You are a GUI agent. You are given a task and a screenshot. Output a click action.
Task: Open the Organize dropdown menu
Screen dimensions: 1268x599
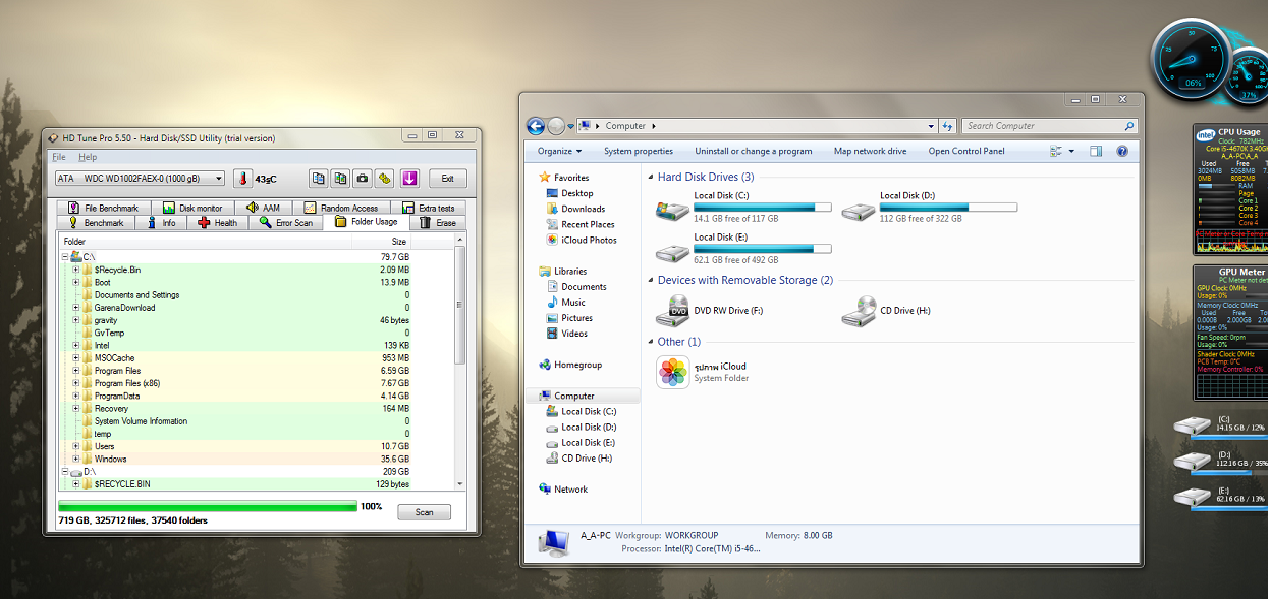pos(560,151)
